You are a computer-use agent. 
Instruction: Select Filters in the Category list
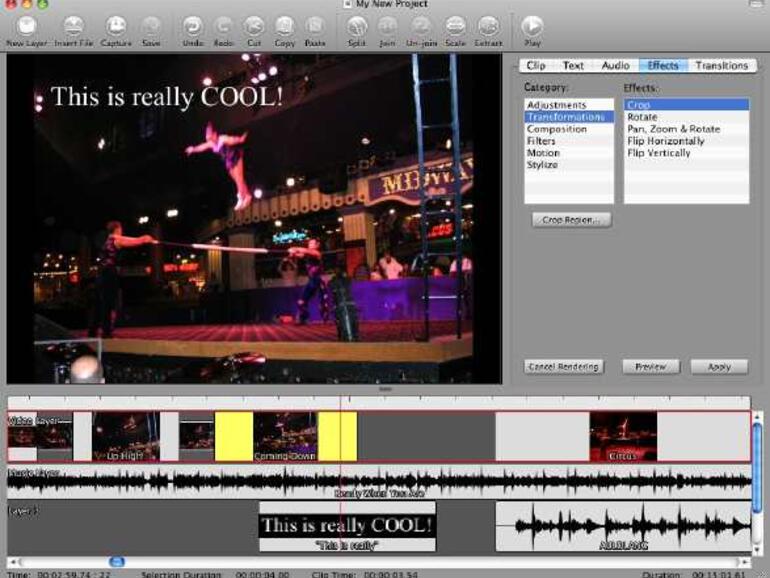[x=541, y=141]
